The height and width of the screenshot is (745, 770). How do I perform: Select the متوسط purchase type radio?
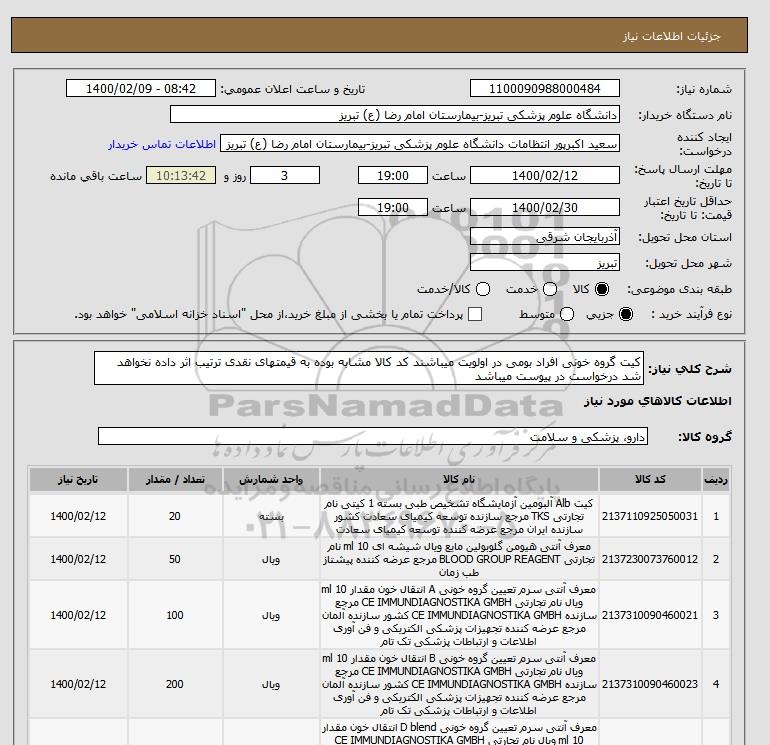point(567,314)
